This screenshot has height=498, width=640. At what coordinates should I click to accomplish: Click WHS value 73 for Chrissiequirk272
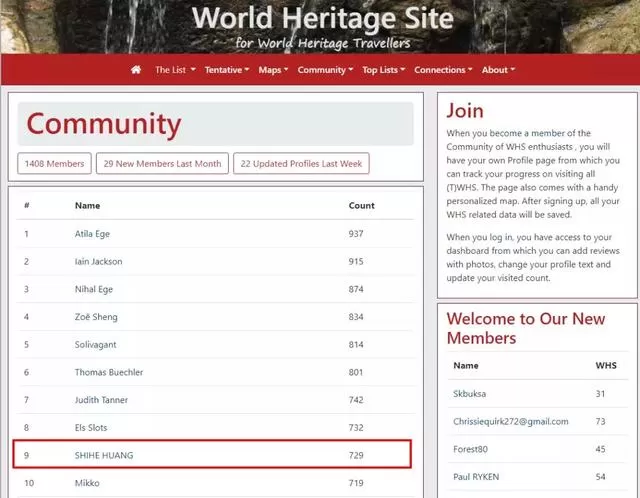pos(600,422)
